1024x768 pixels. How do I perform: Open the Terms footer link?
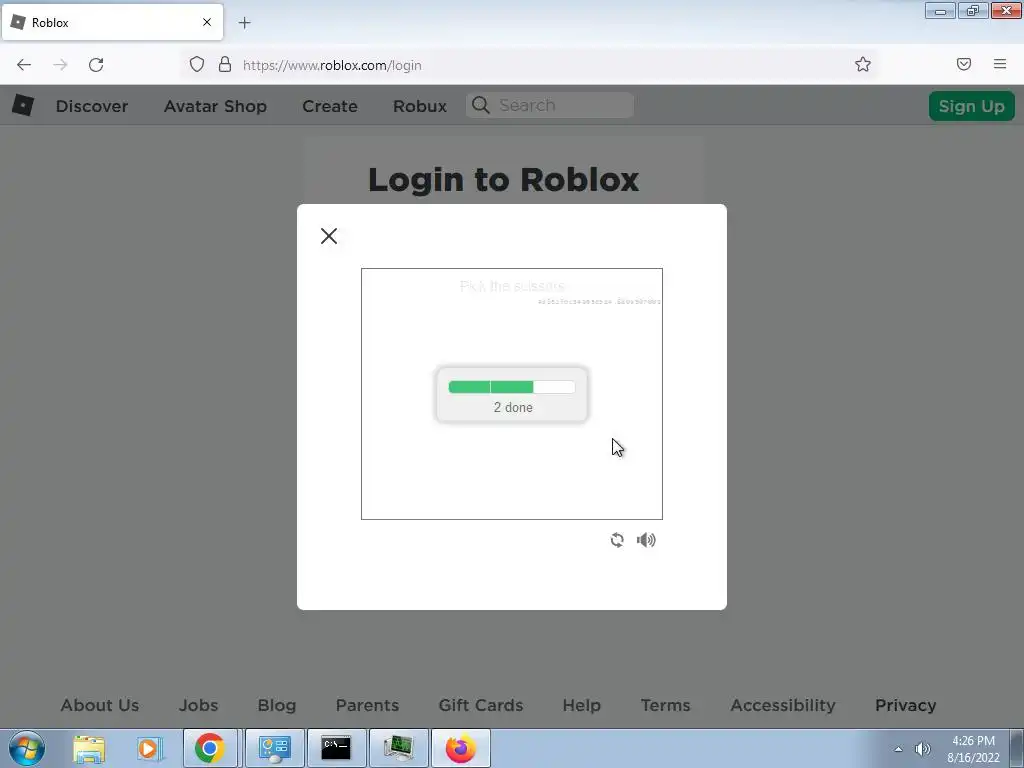pos(665,705)
